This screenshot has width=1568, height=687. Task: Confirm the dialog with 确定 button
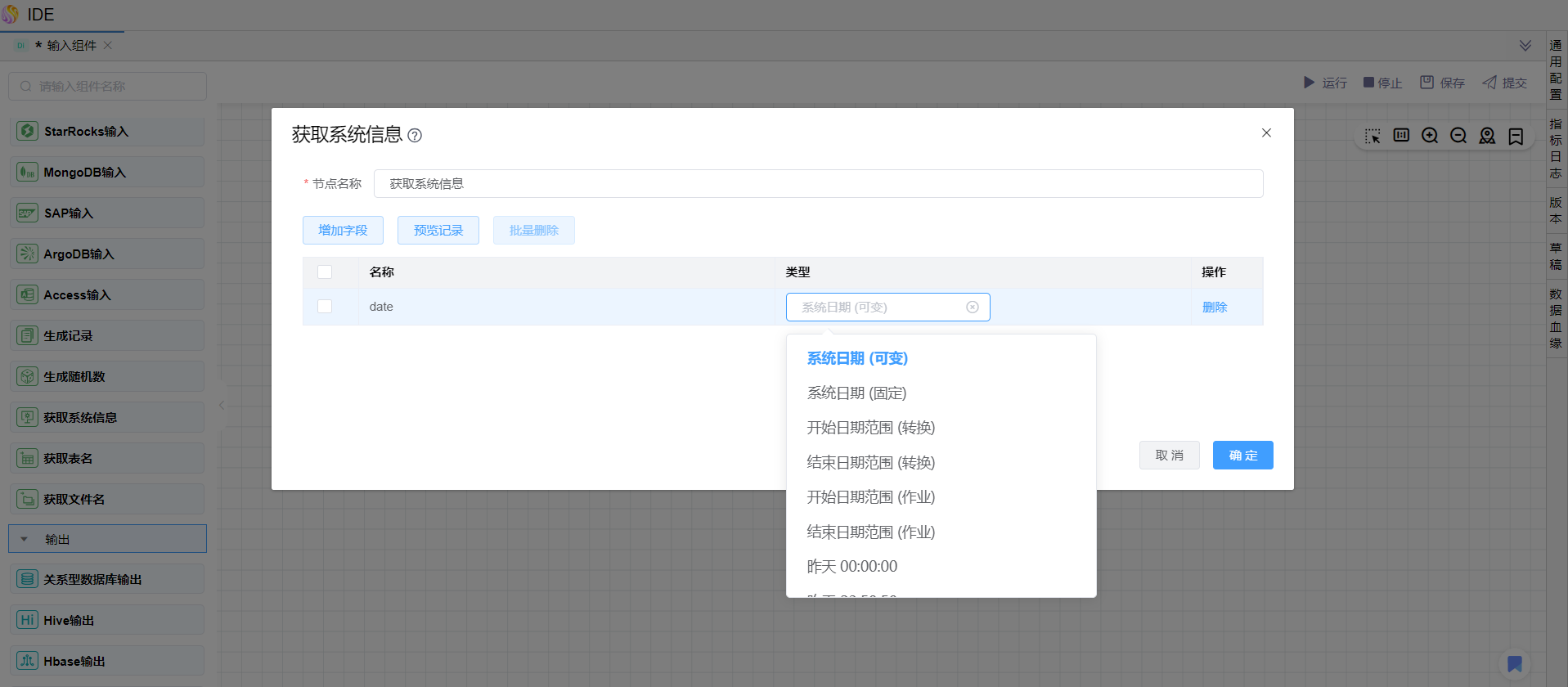tap(1242, 456)
